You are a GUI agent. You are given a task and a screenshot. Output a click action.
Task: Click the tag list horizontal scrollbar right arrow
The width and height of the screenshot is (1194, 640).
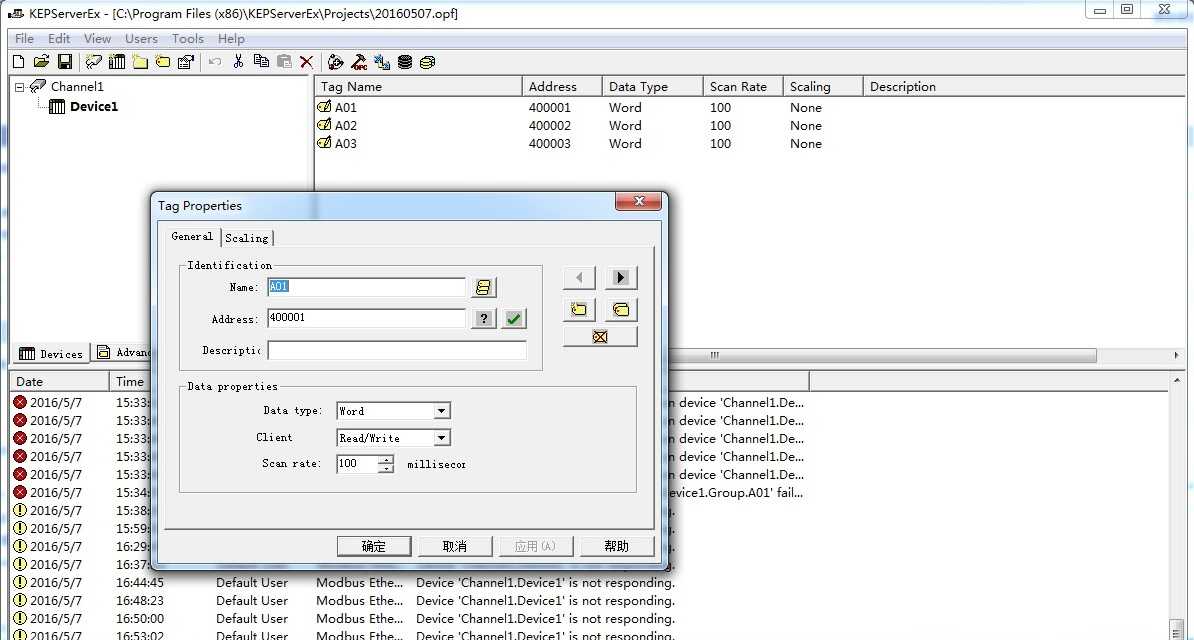[x=1177, y=355]
